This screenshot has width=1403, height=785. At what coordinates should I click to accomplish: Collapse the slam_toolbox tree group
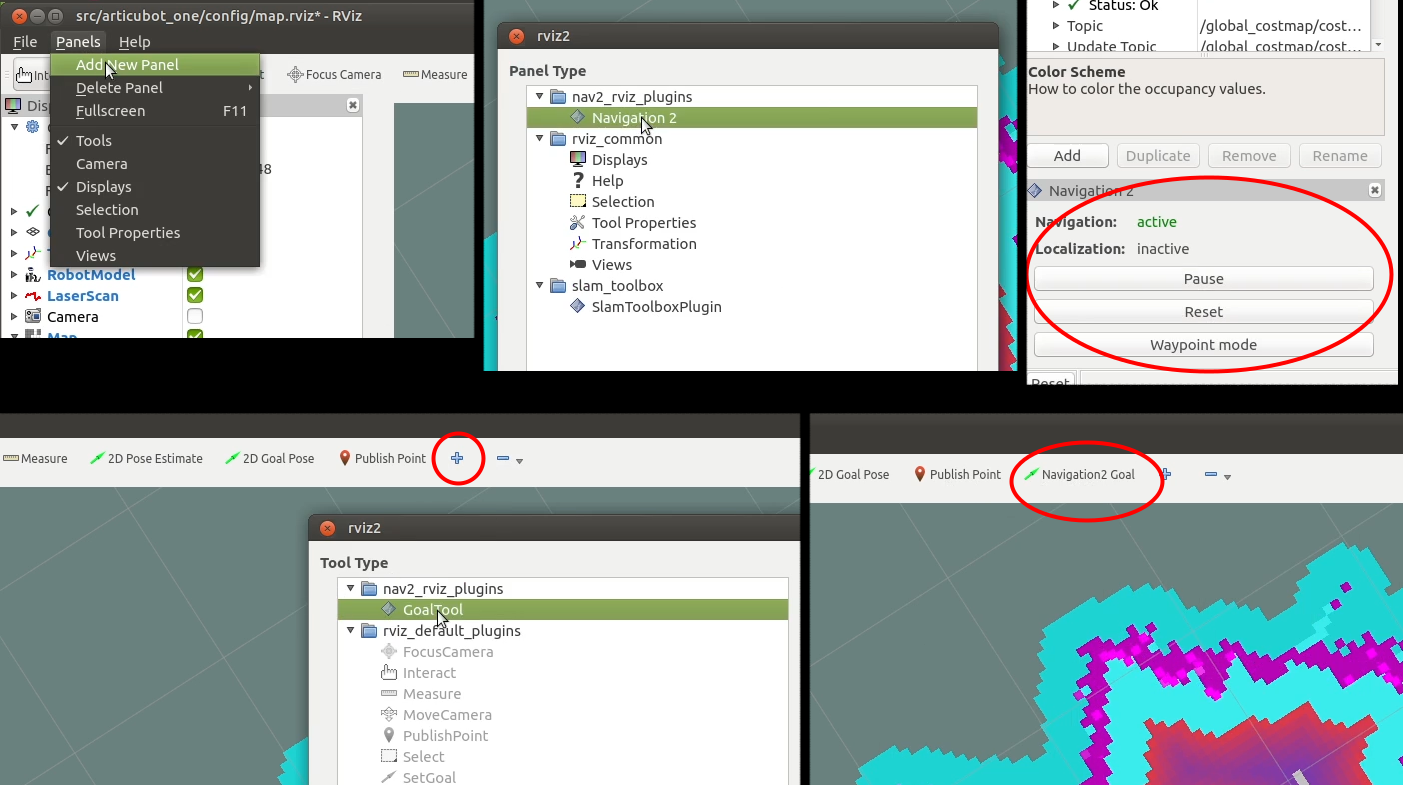click(540, 286)
